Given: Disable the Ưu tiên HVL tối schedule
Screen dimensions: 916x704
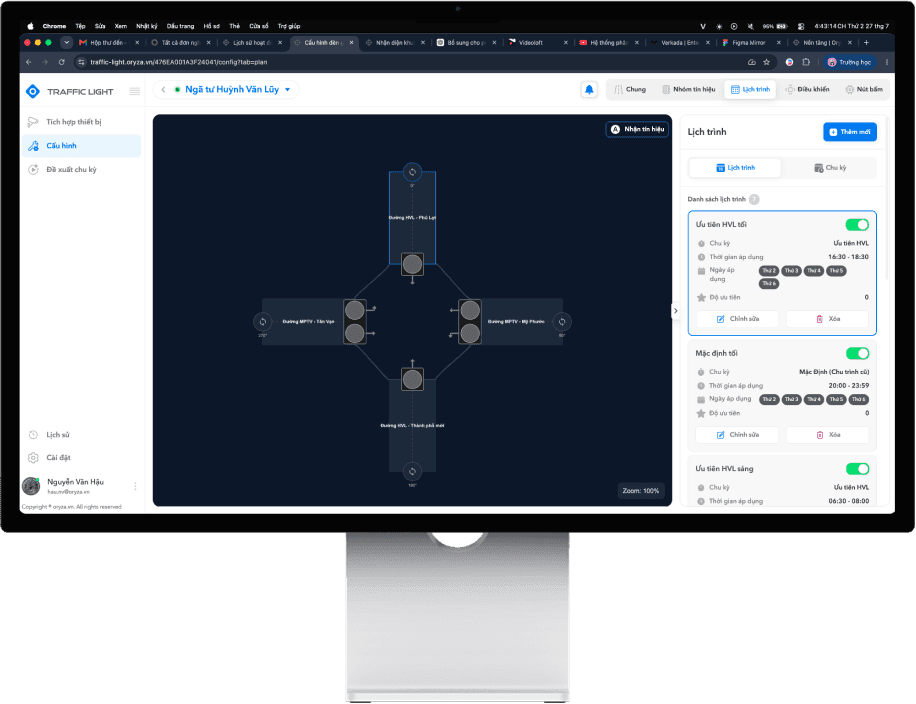Looking at the screenshot, I should pyautogui.click(x=857, y=225).
